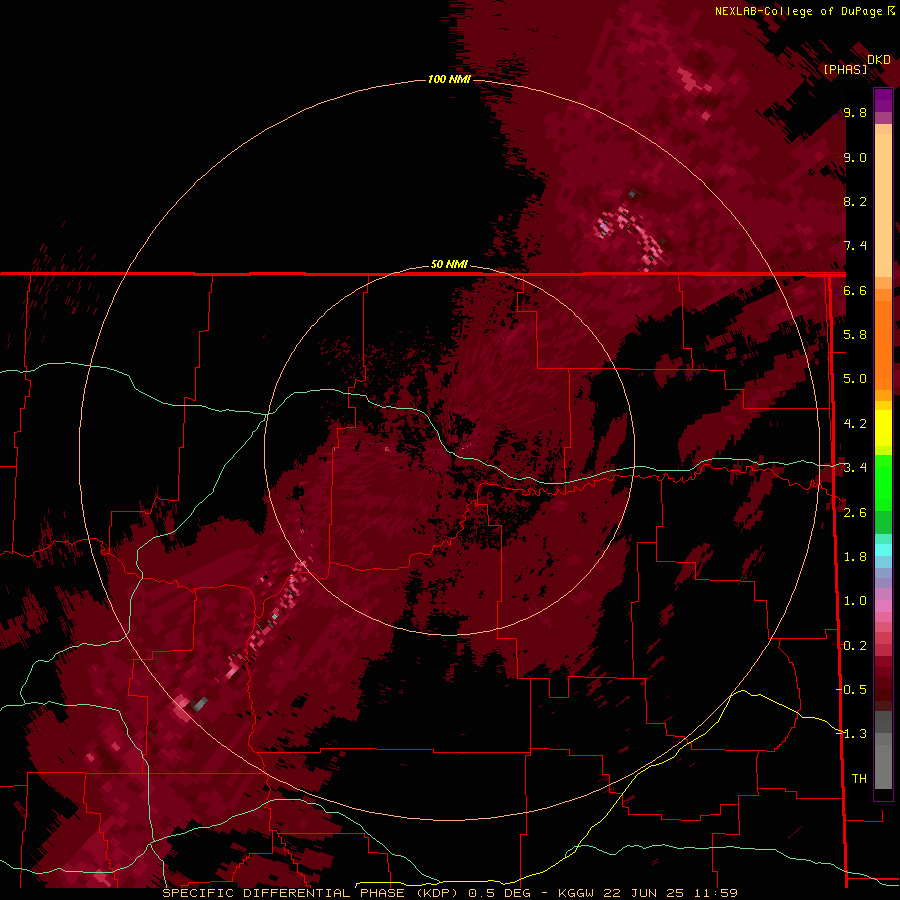
Task: Click the [PHAS] legend unit label
Action: pos(845,69)
